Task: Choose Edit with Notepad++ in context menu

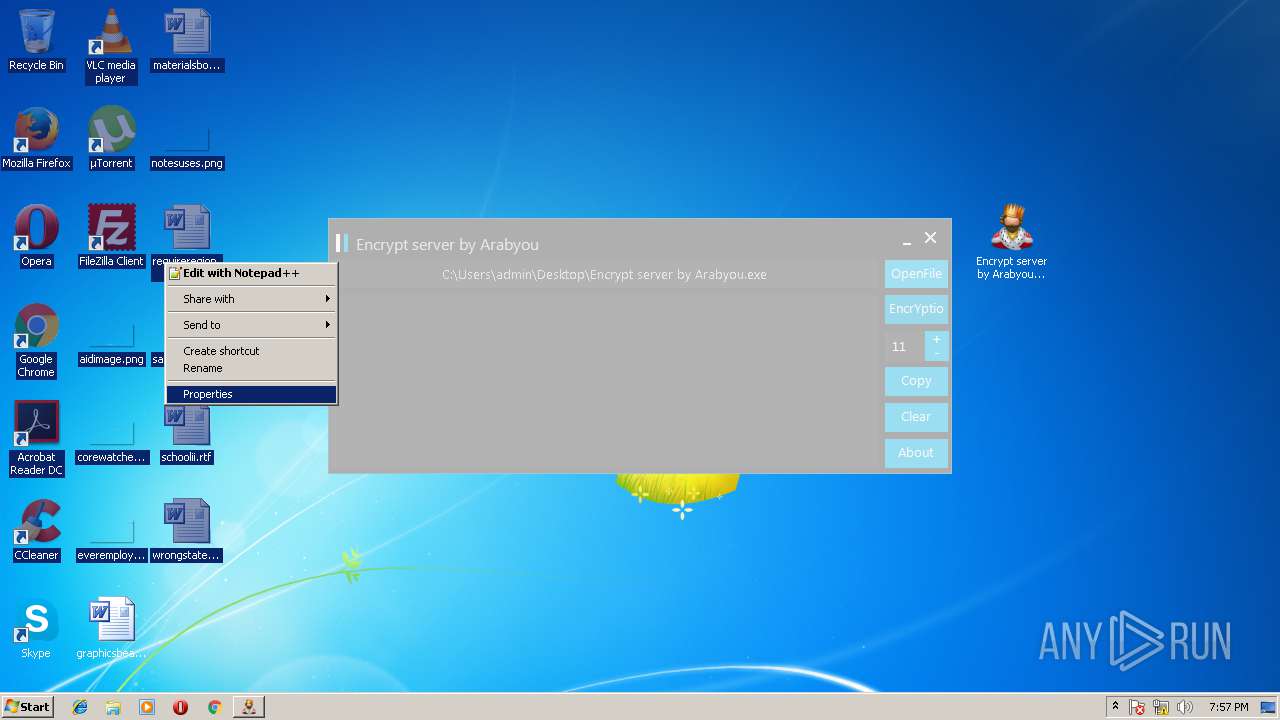Action: 251,273
